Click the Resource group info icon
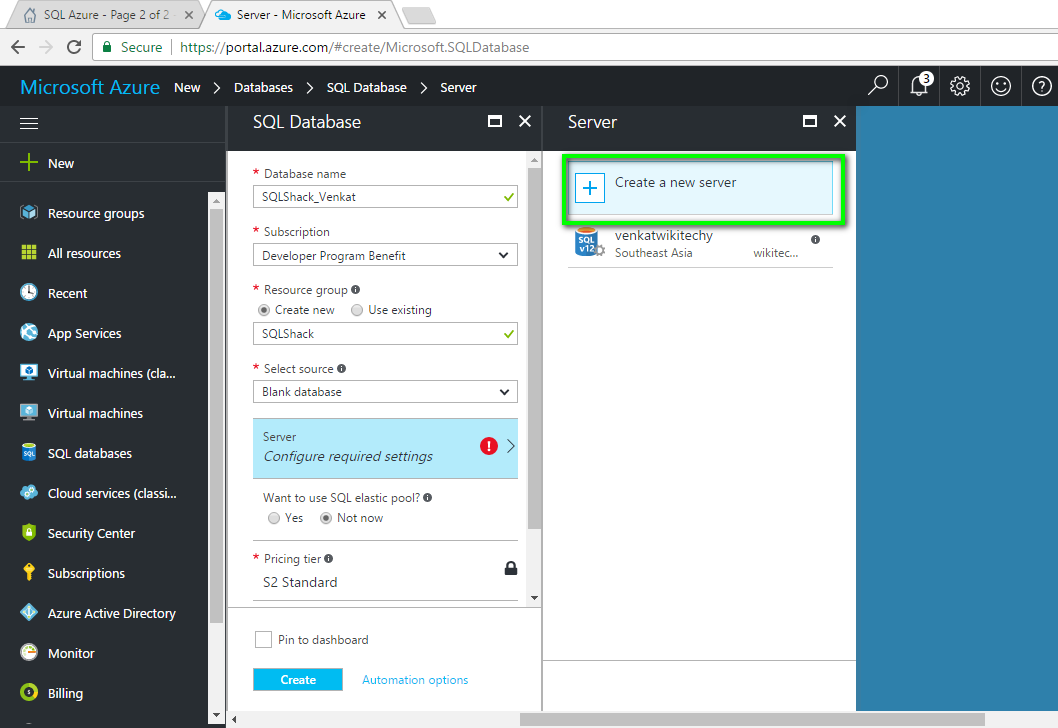This screenshot has height=728, width=1058. point(356,289)
